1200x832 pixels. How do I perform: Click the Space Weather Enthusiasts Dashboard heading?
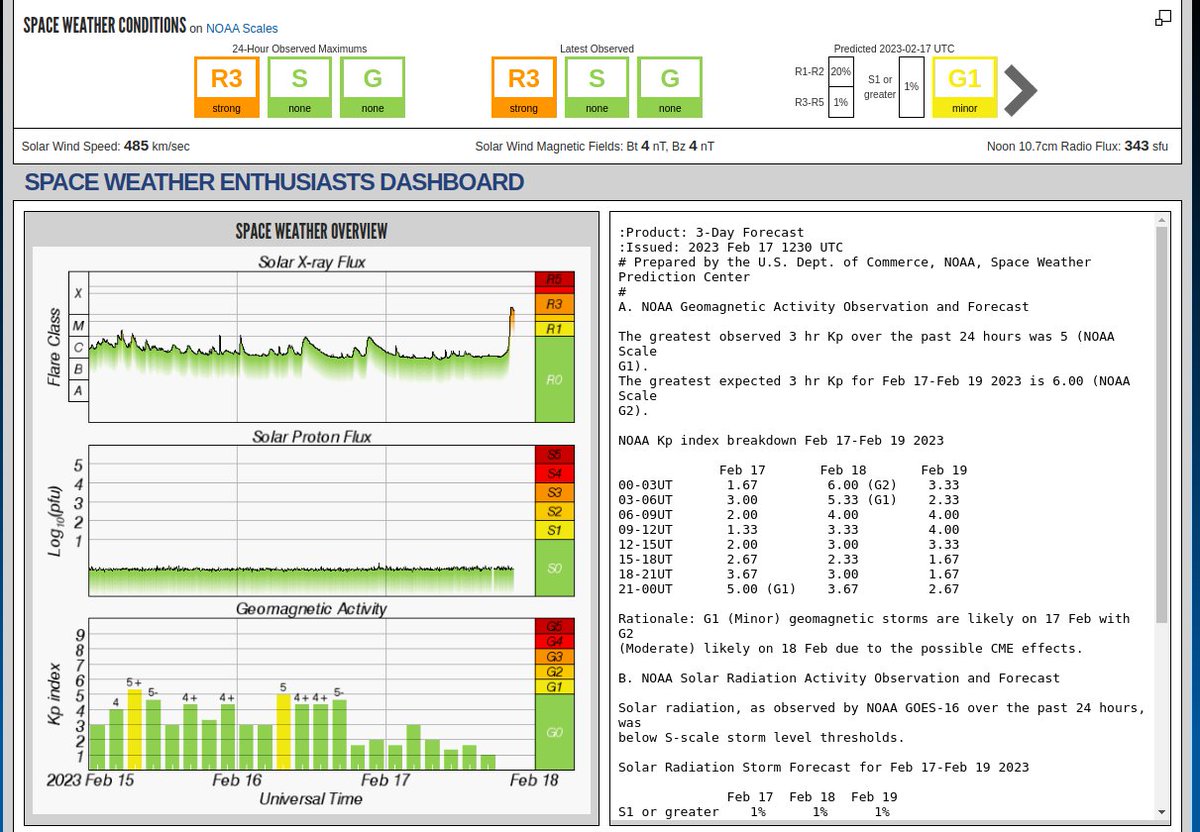click(x=274, y=182)
